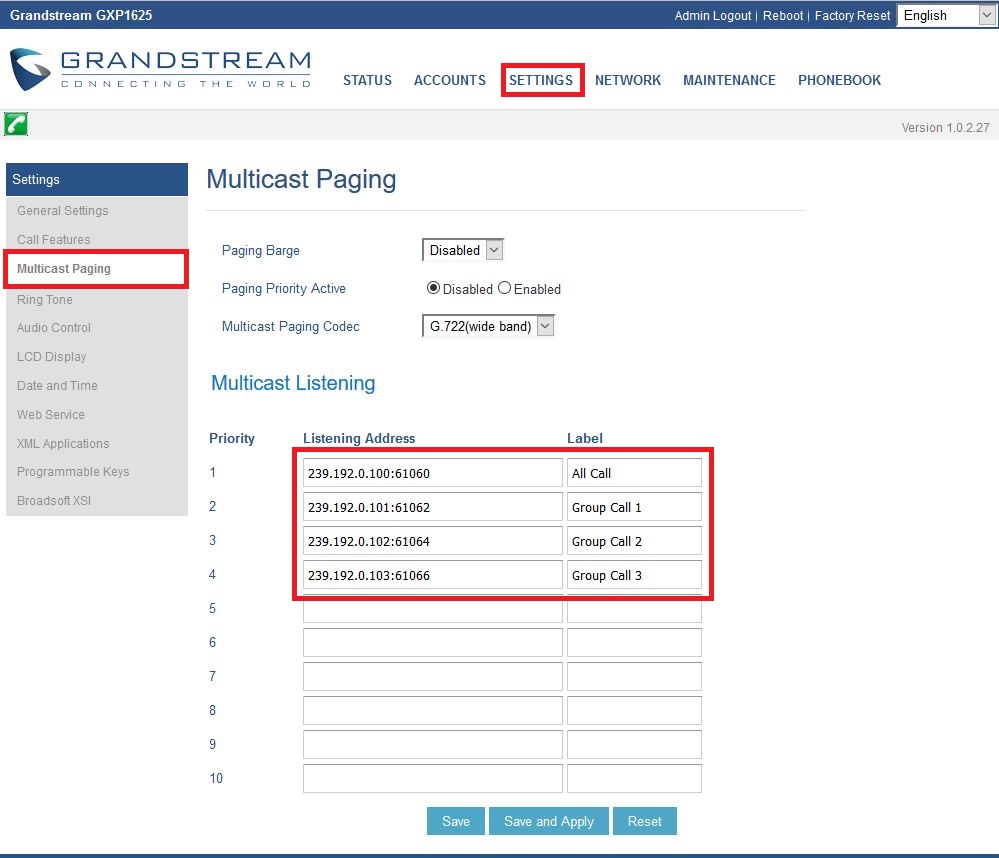Select Disabled for Paging Priority Active
Viewport: 999px width, 858px height.
pyautogui.click(x=434, y=288)
